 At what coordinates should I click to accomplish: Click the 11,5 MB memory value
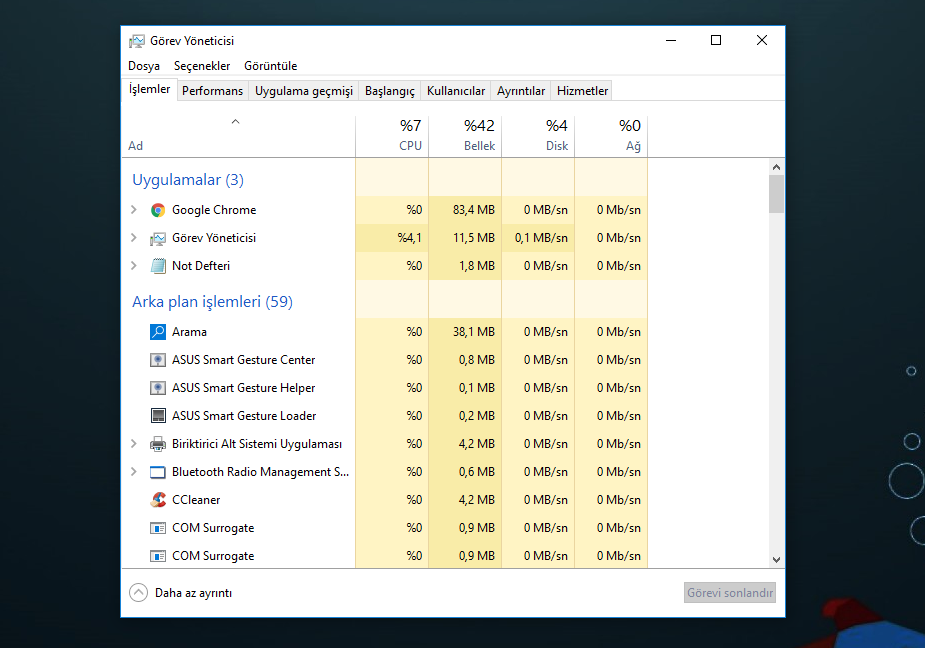coord(474,238)
